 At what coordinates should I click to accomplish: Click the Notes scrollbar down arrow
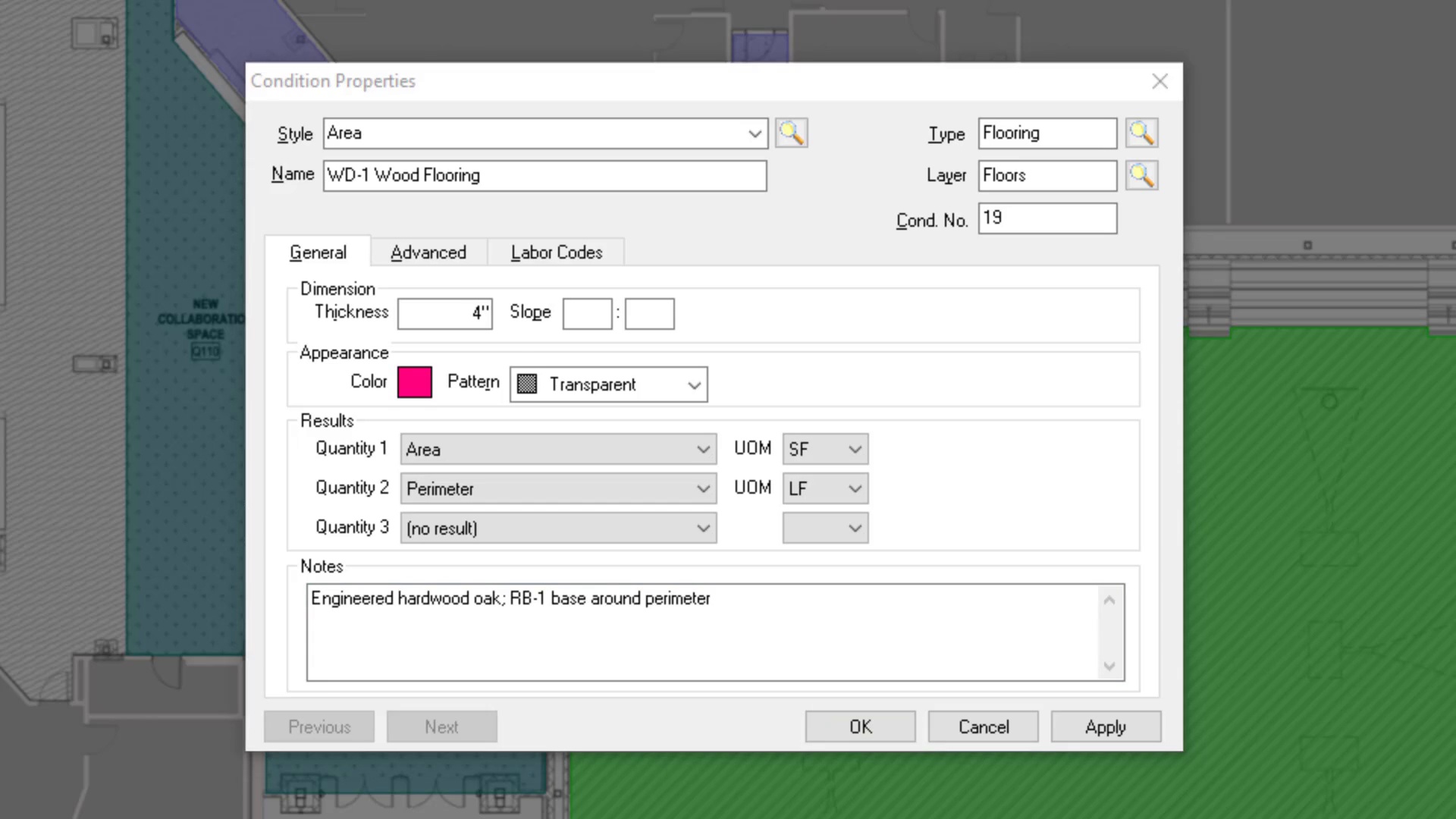[x=1109, y=666]
